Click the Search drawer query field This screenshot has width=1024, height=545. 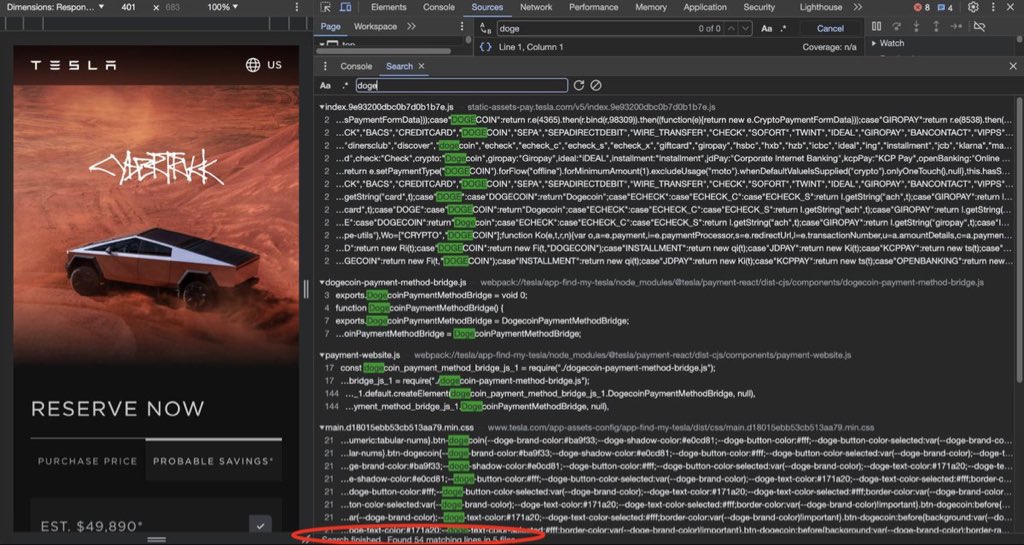coord(462,86)
